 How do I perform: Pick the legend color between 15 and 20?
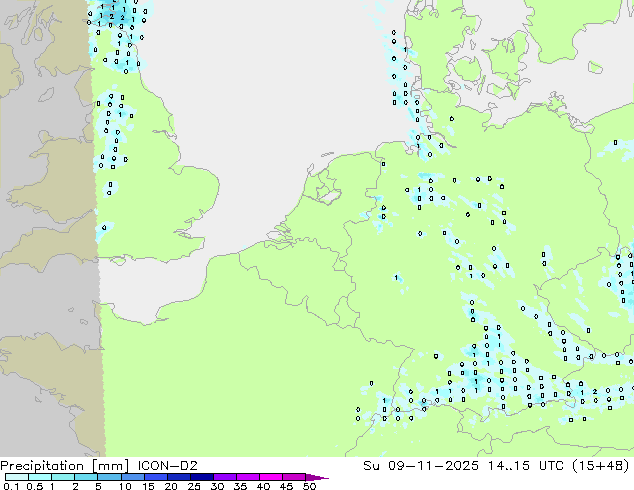tap(155, 477)
